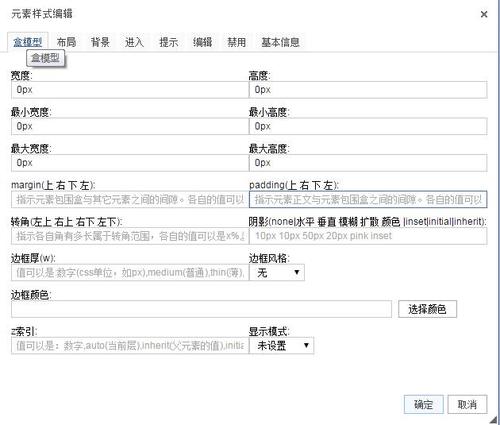Click the resize grip icon at dialog corner
This screenshot has height=425, width=500.
coord(494,420)
